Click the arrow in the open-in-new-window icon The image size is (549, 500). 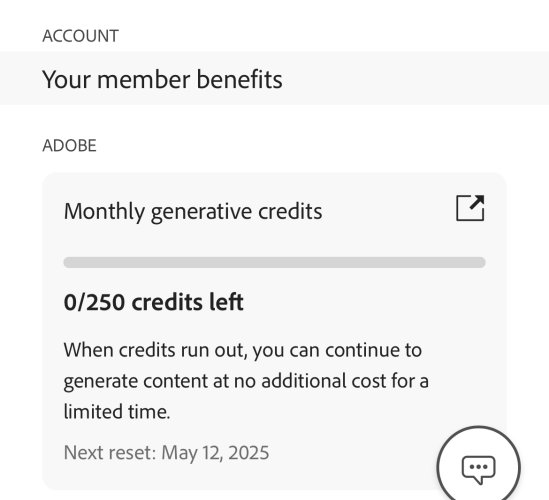tap(477, 202)
